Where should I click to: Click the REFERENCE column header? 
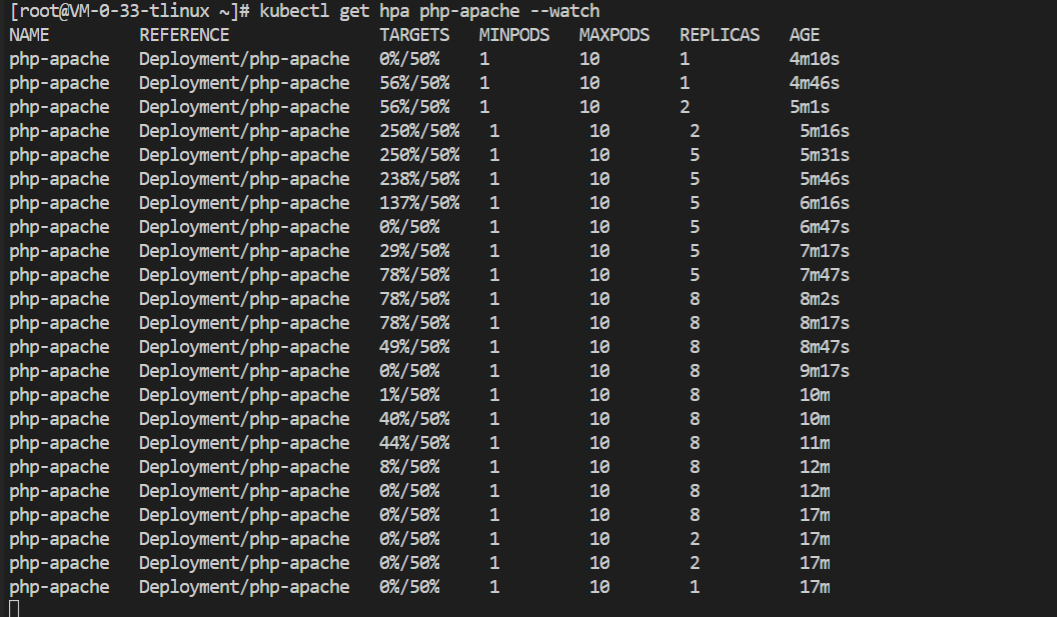184,35
